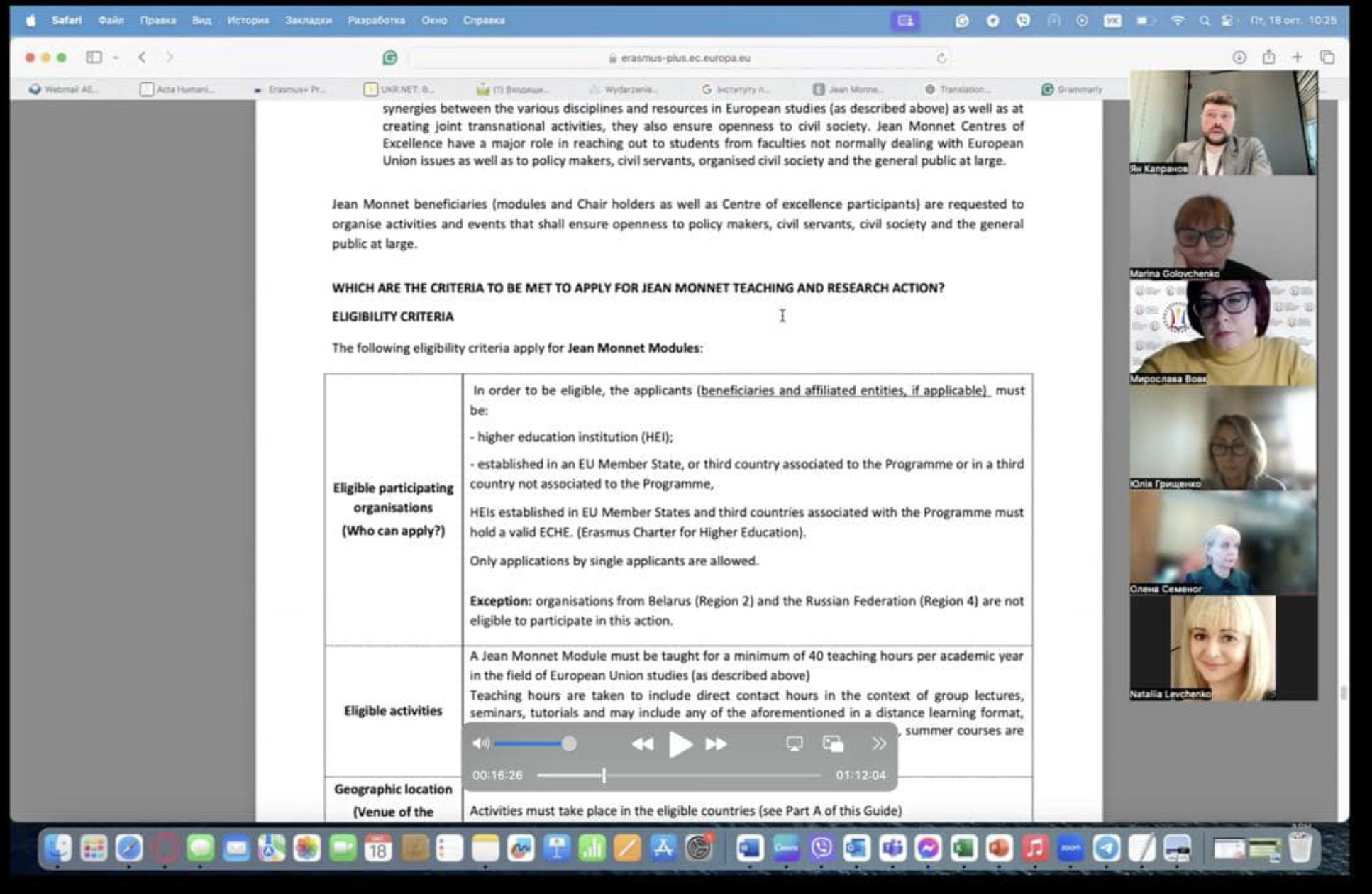Open the Acta Humani bookmark
The width and height of the screenshot is (1372, 894).
point(177,89)
